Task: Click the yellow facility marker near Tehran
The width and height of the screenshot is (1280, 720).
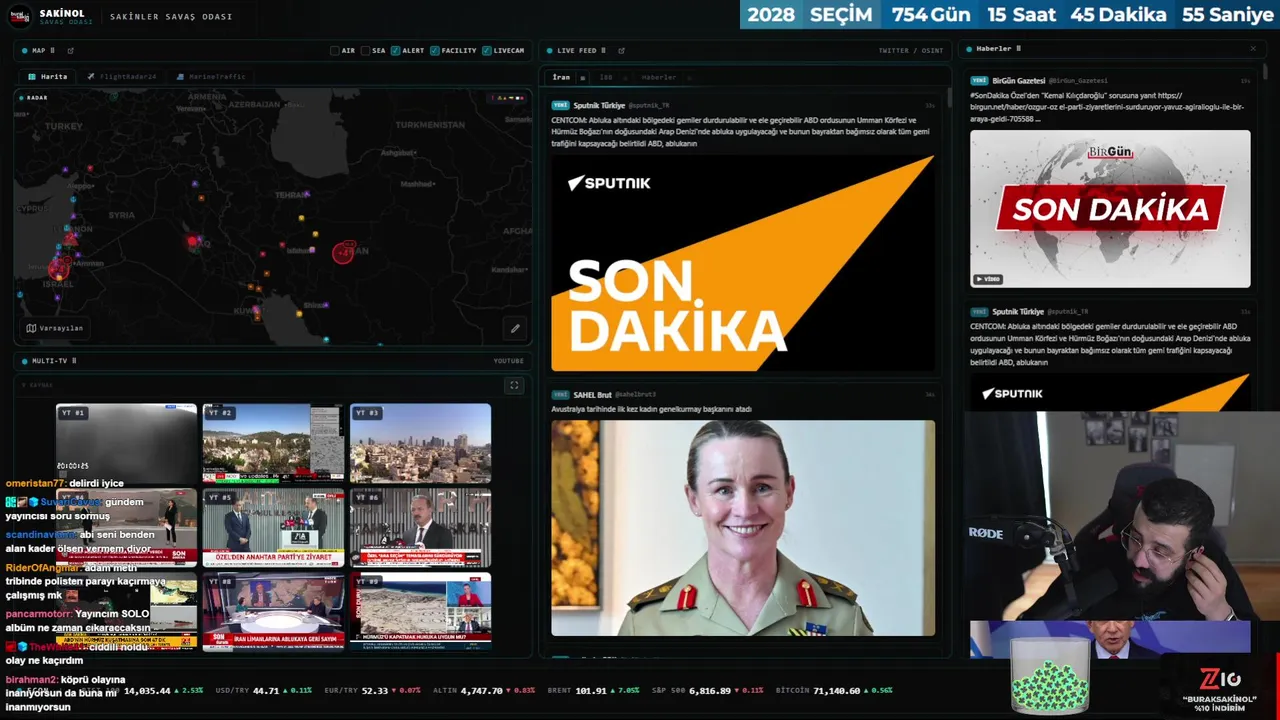Action: [x=301, y=217]
